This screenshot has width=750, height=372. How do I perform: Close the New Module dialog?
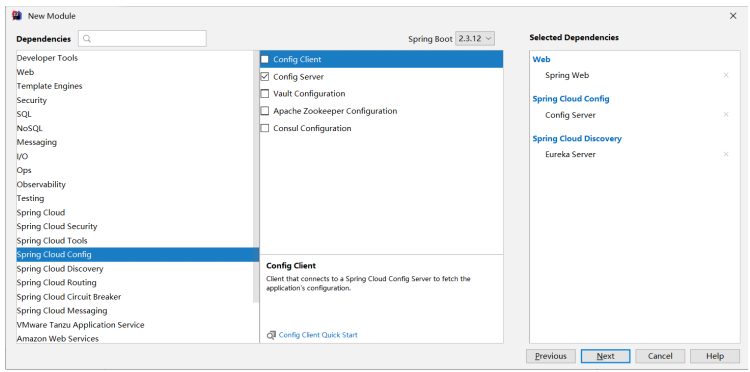tap(733, 16)
